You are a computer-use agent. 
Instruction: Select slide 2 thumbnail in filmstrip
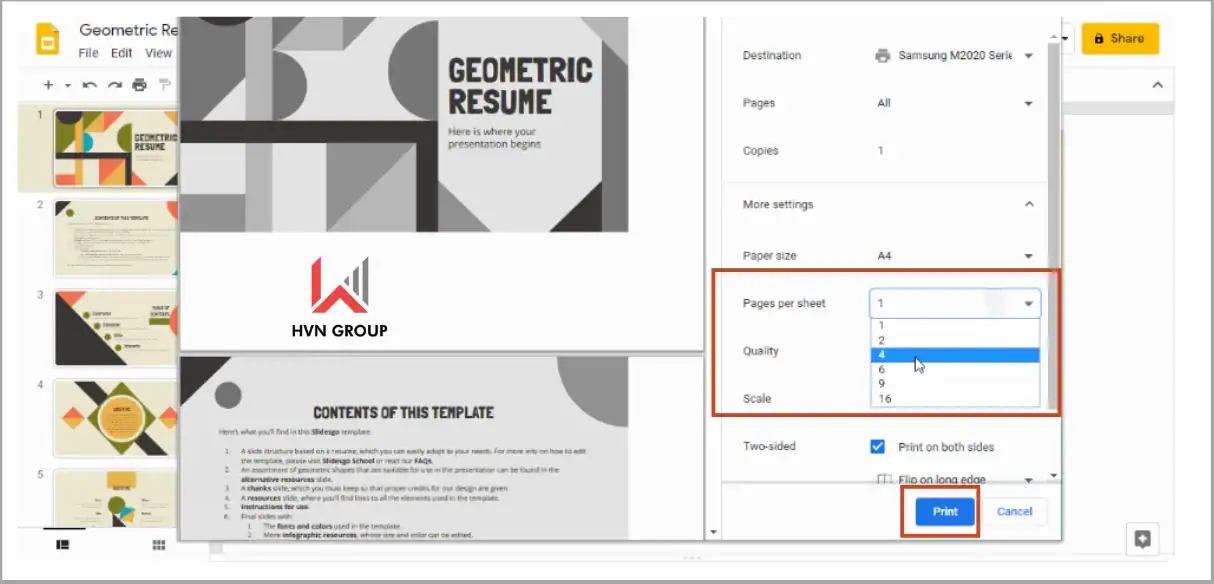click(x=116, y=238)
